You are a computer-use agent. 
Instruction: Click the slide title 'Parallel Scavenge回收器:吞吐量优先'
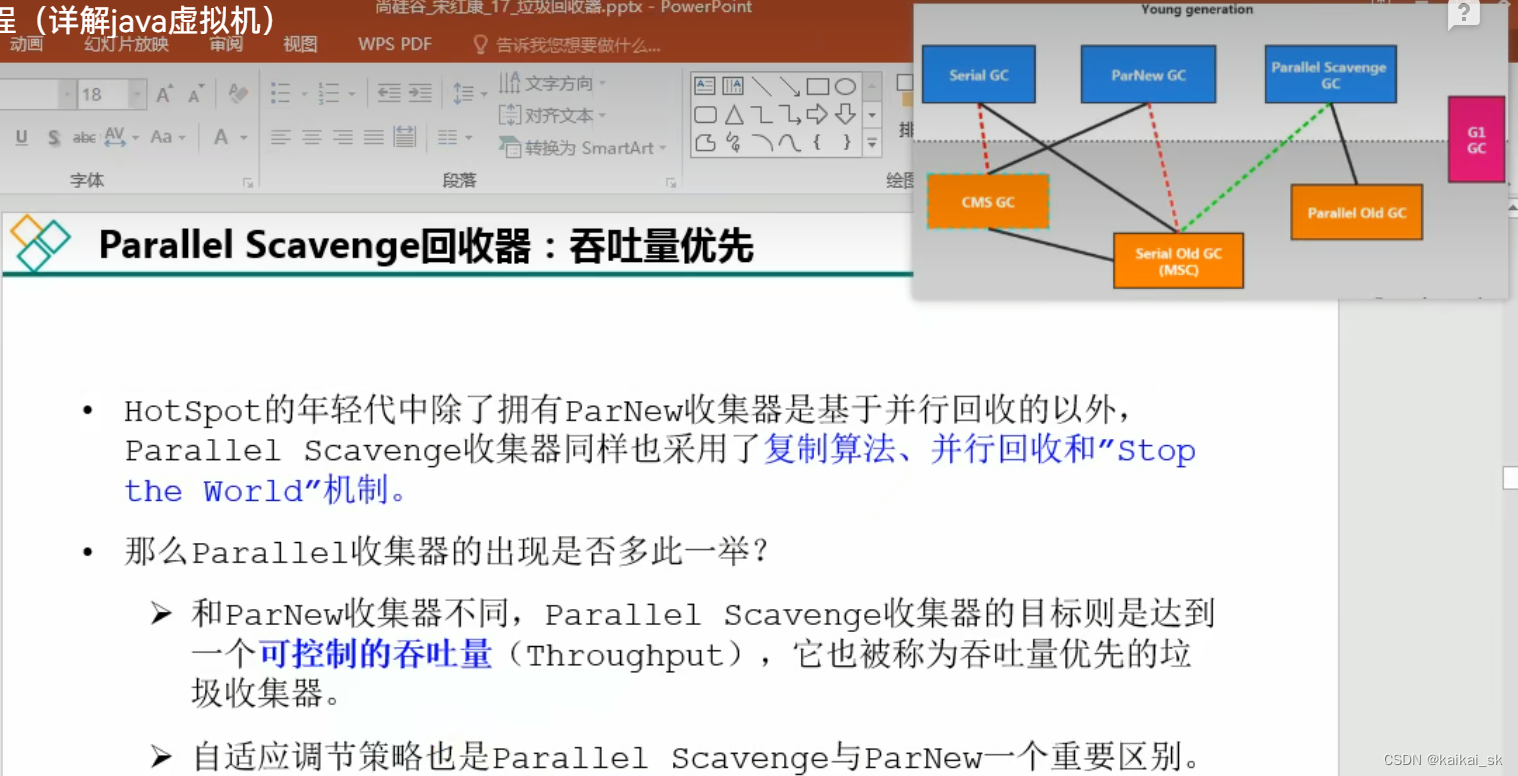point(426,245)
